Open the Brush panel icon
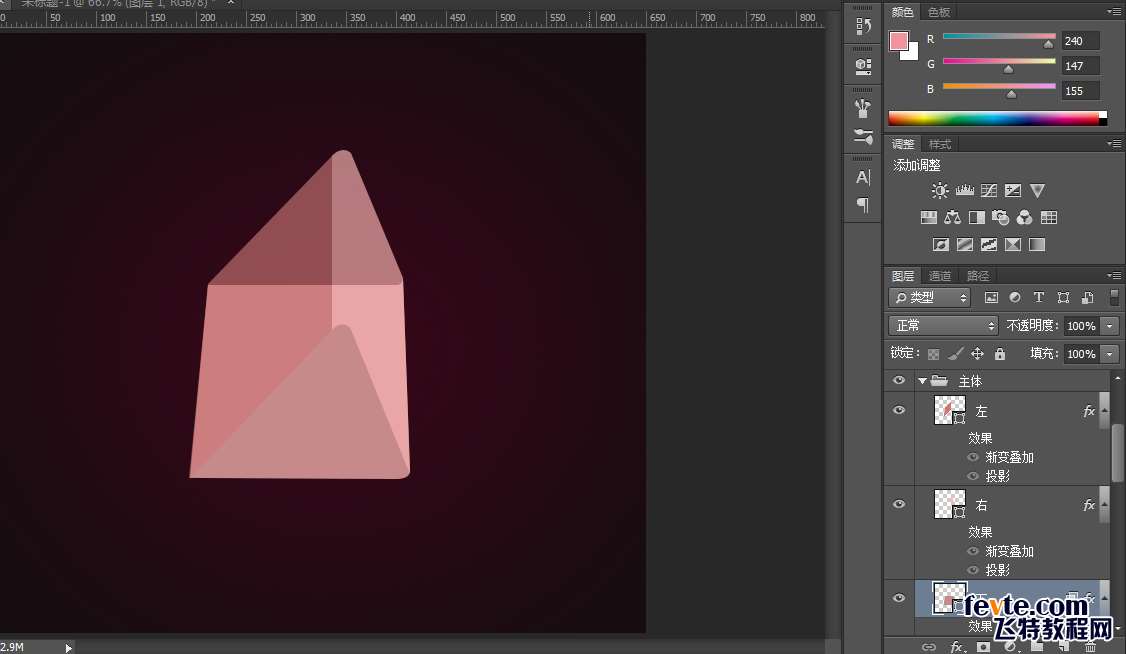Viewport: 1126px width, 654px height. click(863, 136)
